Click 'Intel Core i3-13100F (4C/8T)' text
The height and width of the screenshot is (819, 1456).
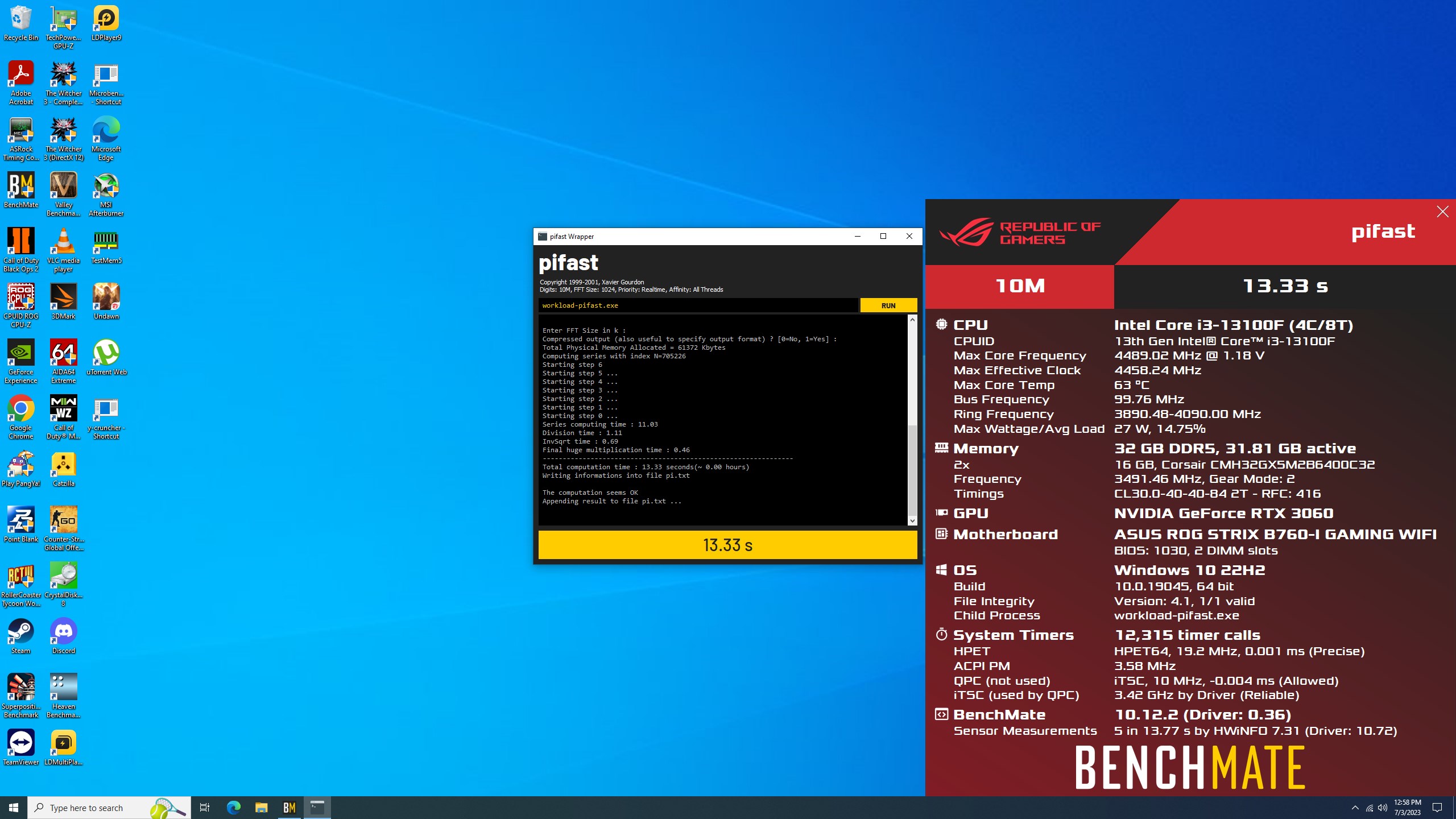tap(1233, 325)
